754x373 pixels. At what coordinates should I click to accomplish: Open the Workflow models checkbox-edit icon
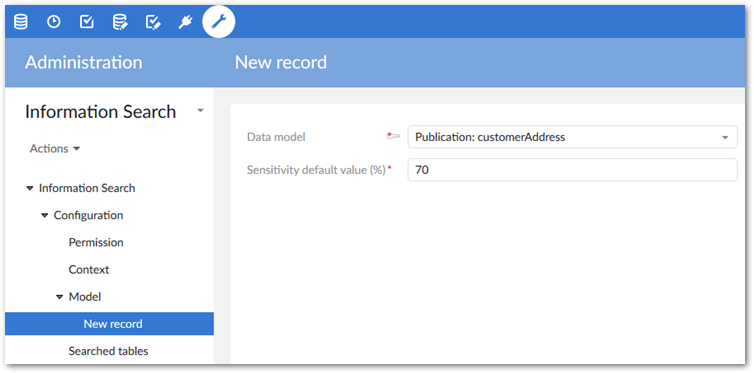click(153, 22)
